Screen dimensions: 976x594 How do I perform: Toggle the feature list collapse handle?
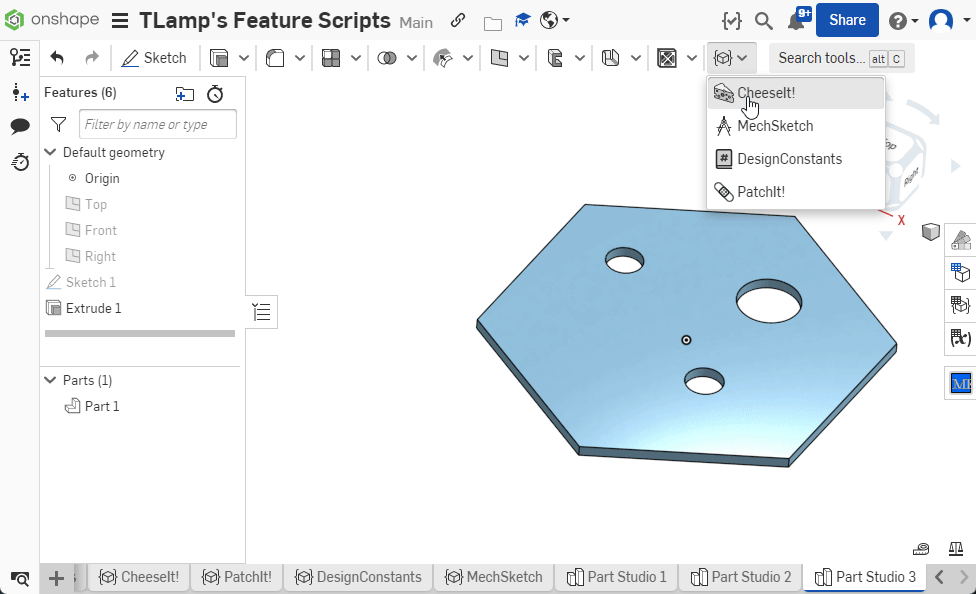point(262,312)
